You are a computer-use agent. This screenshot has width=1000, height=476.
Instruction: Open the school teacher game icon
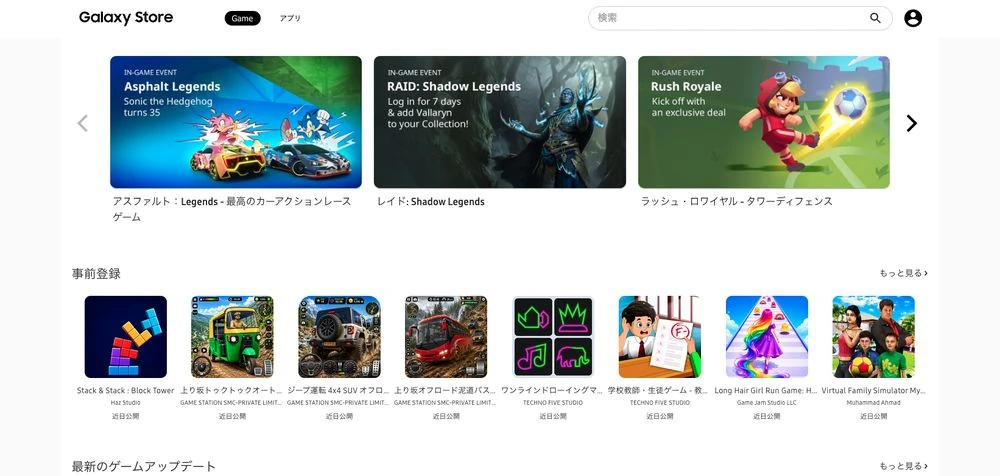659,337
